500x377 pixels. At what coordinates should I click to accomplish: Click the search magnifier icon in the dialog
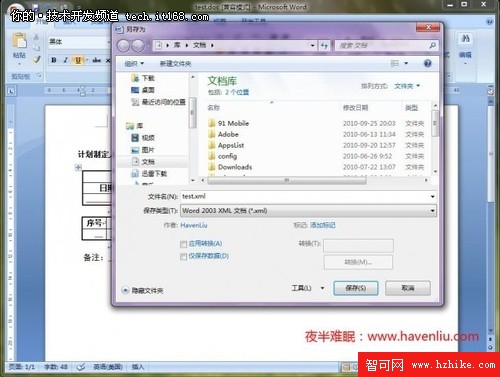coord(432,45)
